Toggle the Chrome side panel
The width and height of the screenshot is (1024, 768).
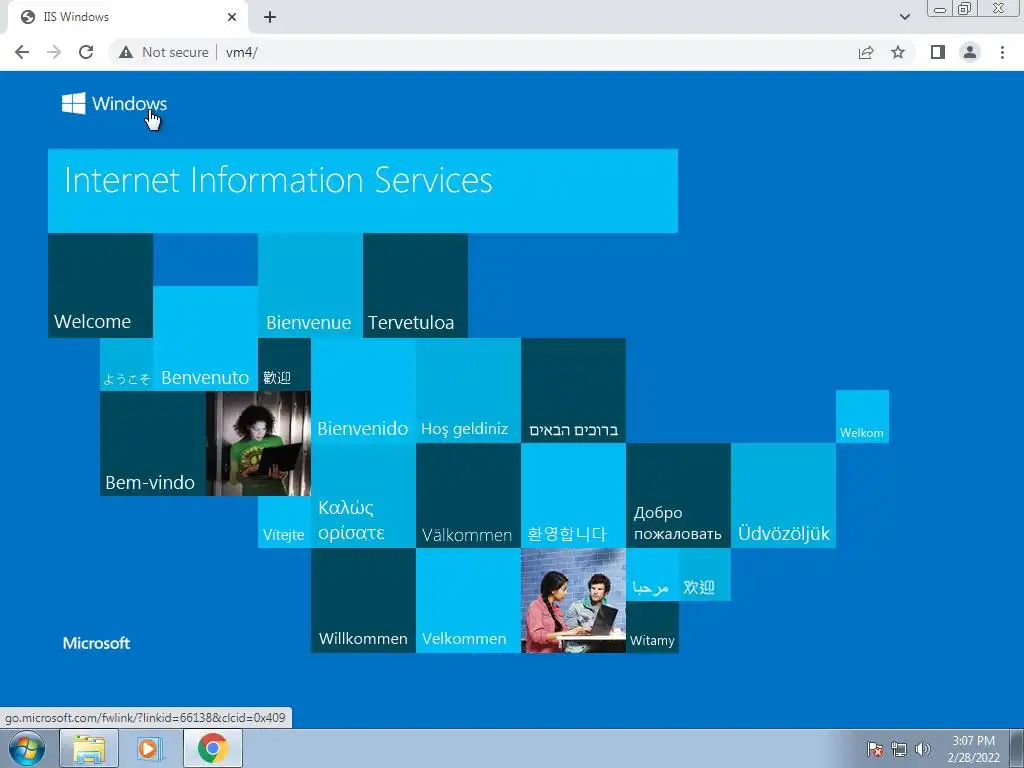[x=938, y=52]
